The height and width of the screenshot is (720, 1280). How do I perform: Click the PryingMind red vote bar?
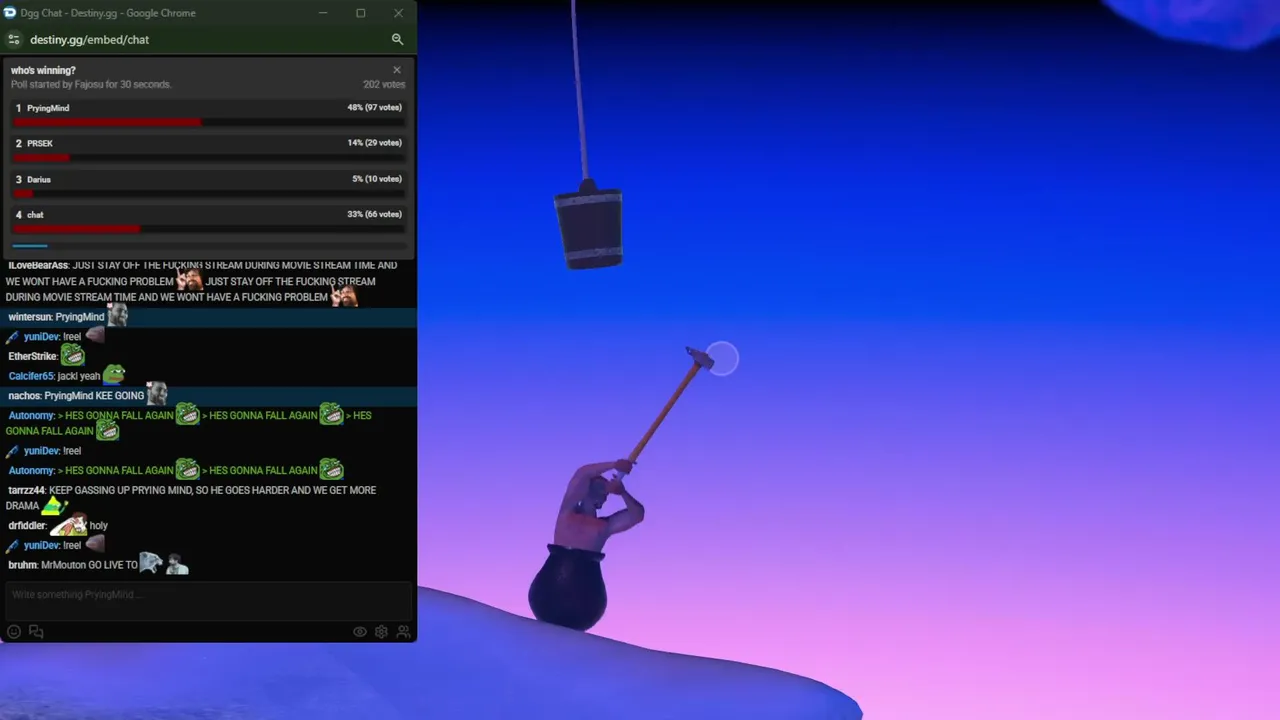pos(107,123)
